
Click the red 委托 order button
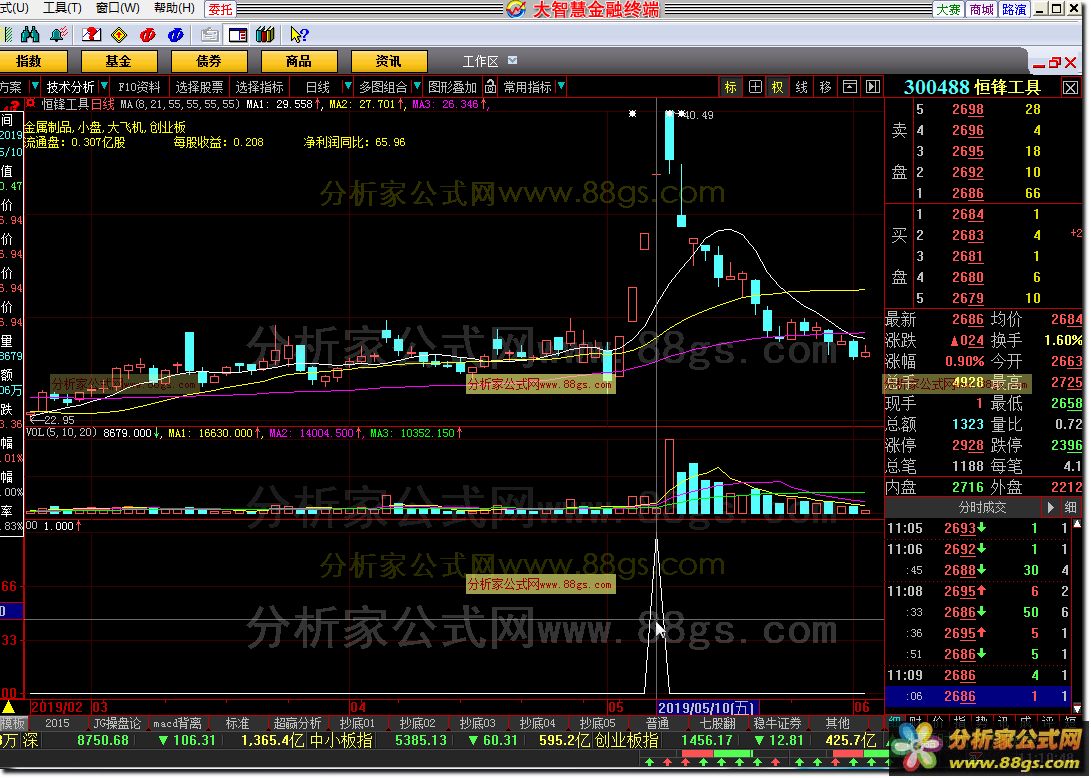220,9
